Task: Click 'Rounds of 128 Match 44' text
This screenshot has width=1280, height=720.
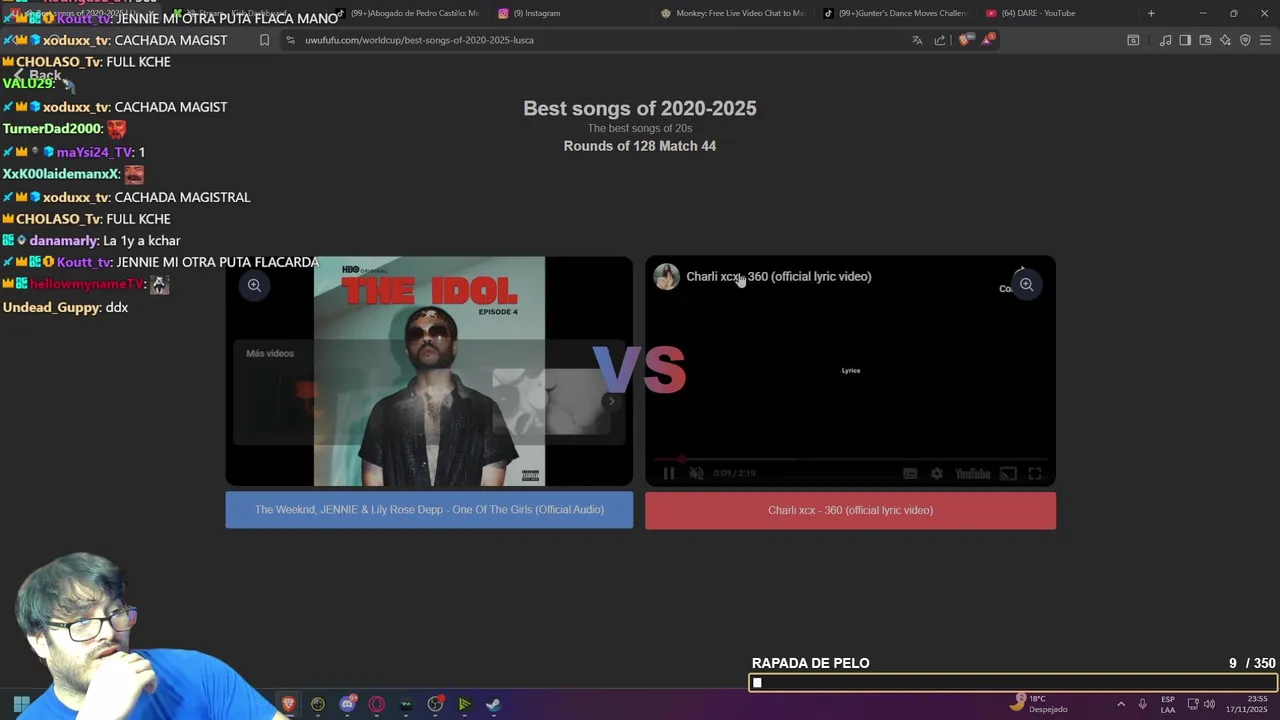Action: coord(640,146)
